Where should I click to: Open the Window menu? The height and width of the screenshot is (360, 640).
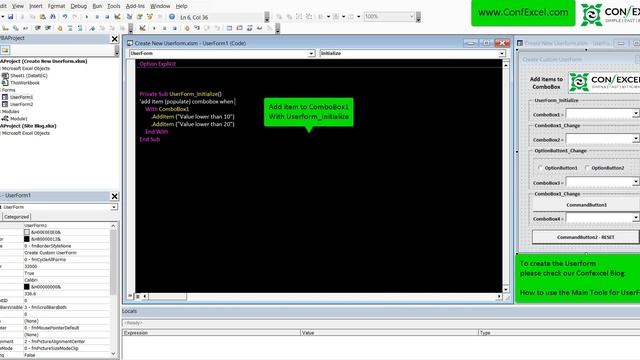(160, 6)
